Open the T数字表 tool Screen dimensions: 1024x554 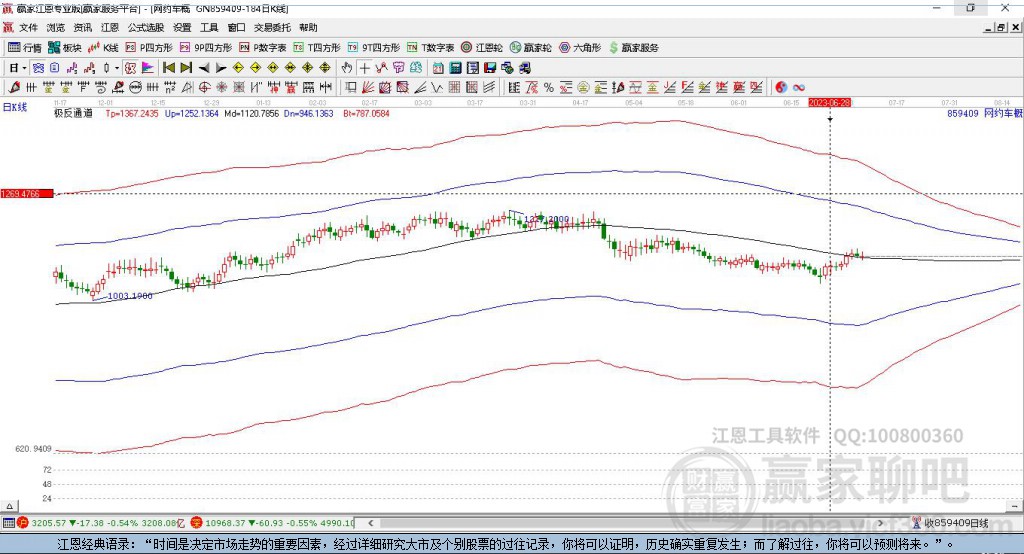[x=430, y=48]
